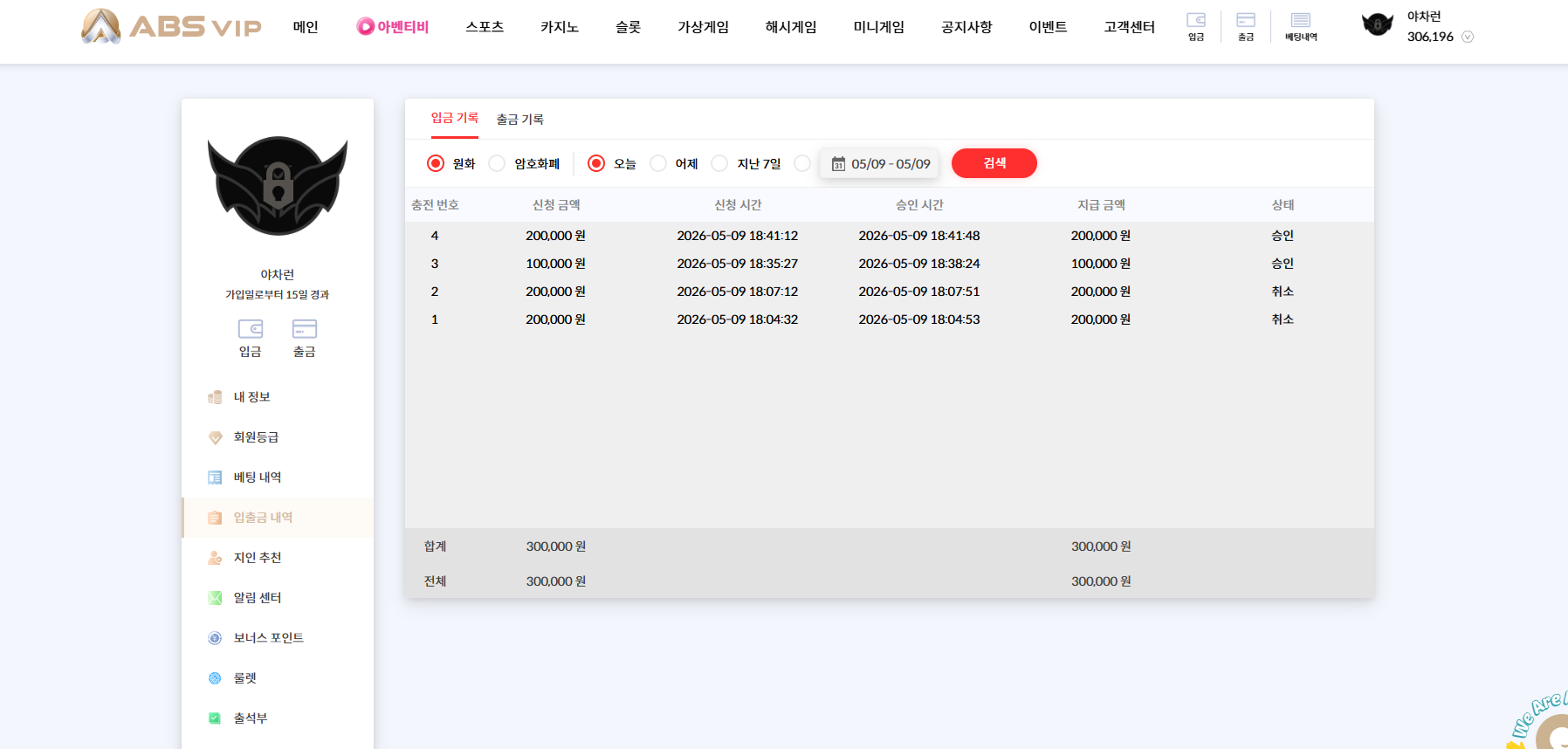Switch to the 출금 기록 tab
Viewport: 1568px width, 749px height.
[519, 120]
